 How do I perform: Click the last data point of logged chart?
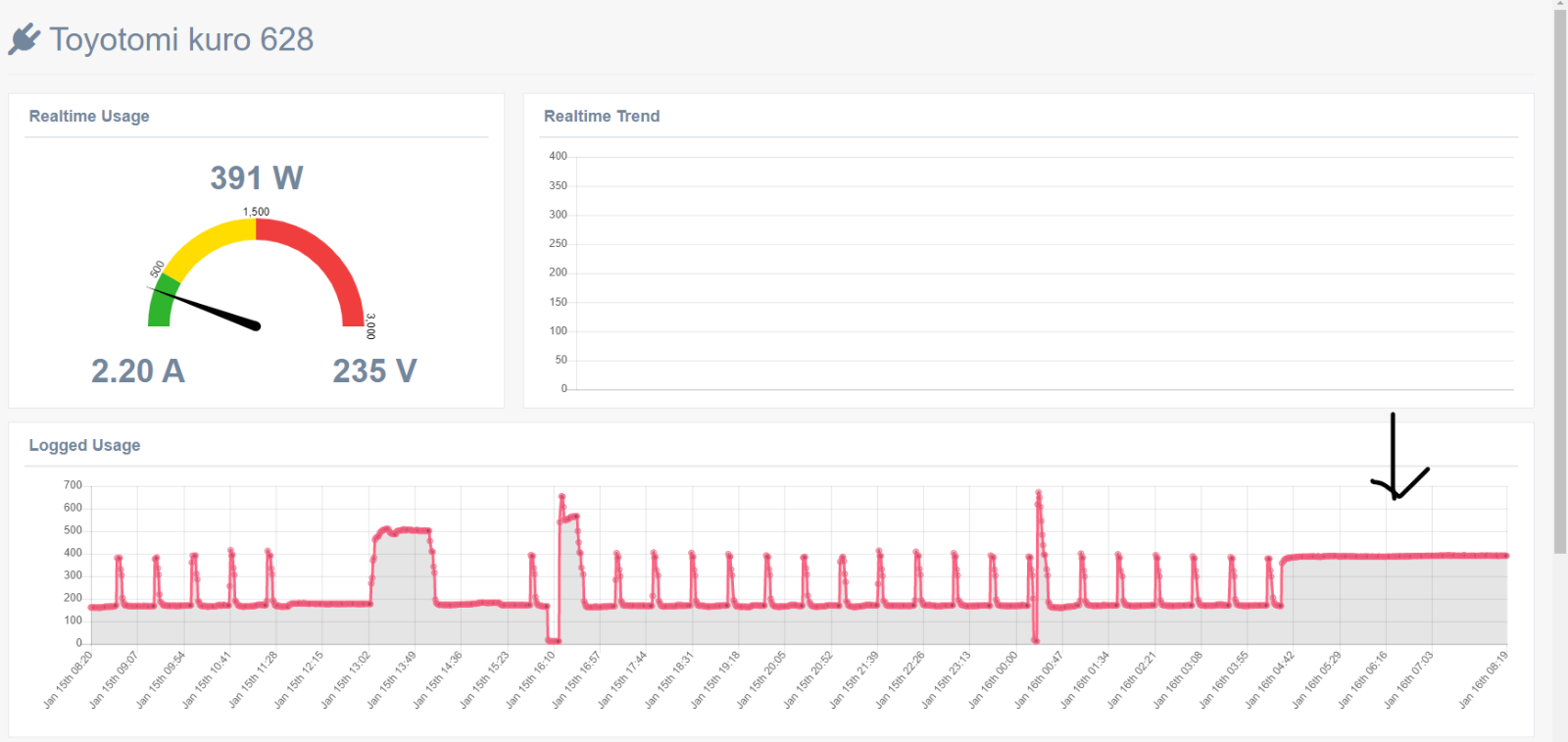pos(1506,556)
